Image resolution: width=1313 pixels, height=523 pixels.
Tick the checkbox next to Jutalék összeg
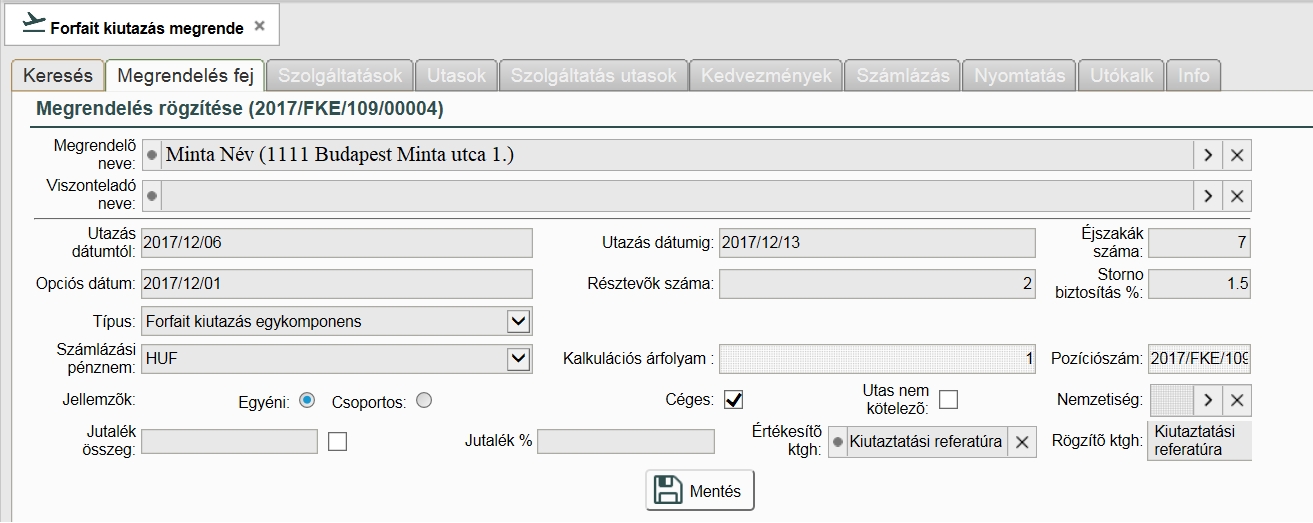point(337,441)
